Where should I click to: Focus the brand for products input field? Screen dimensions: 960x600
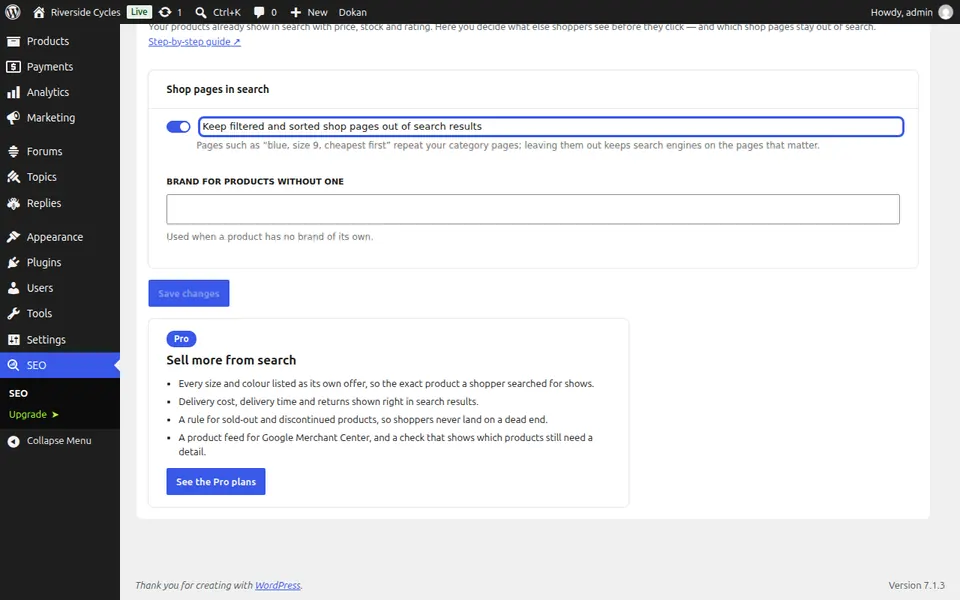(x=533, y=209)
